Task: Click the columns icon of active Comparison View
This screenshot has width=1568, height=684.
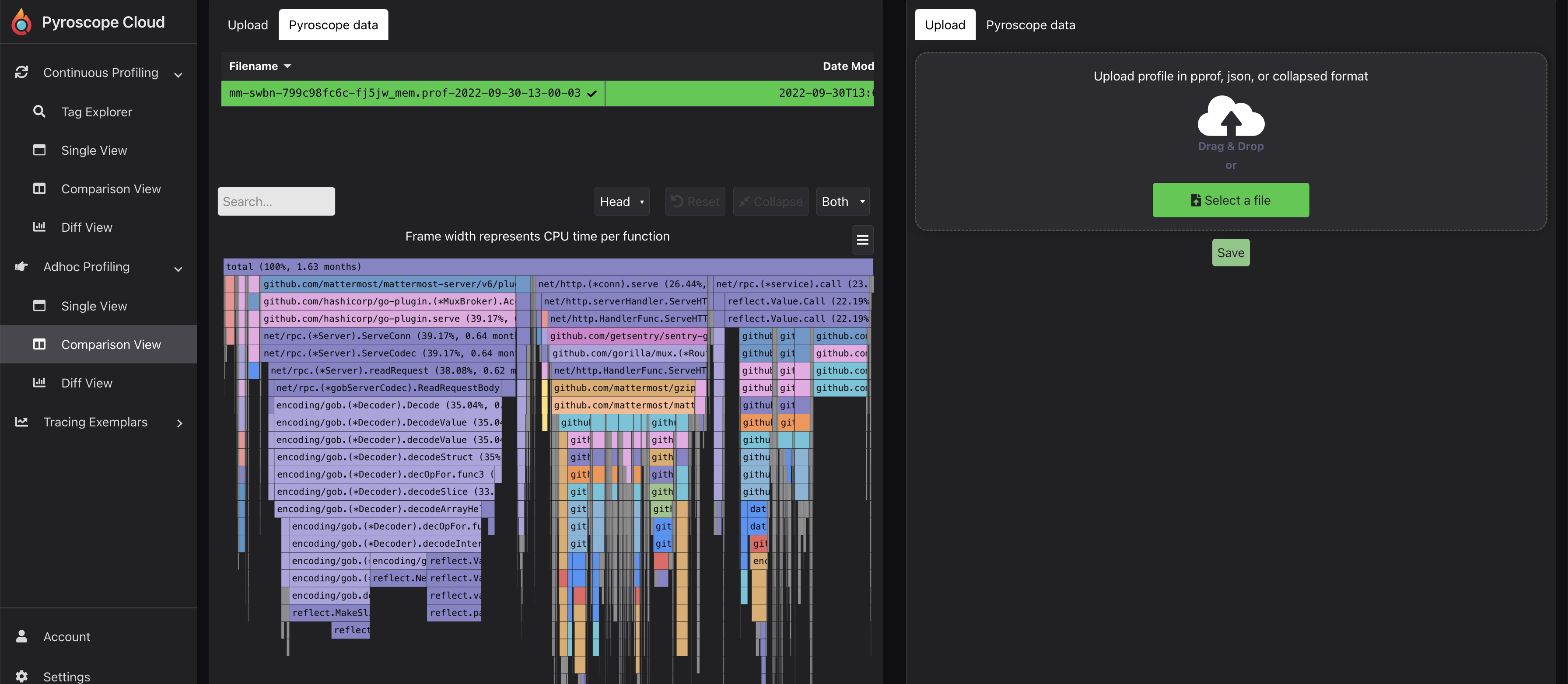Action: [x=39, y=345]
